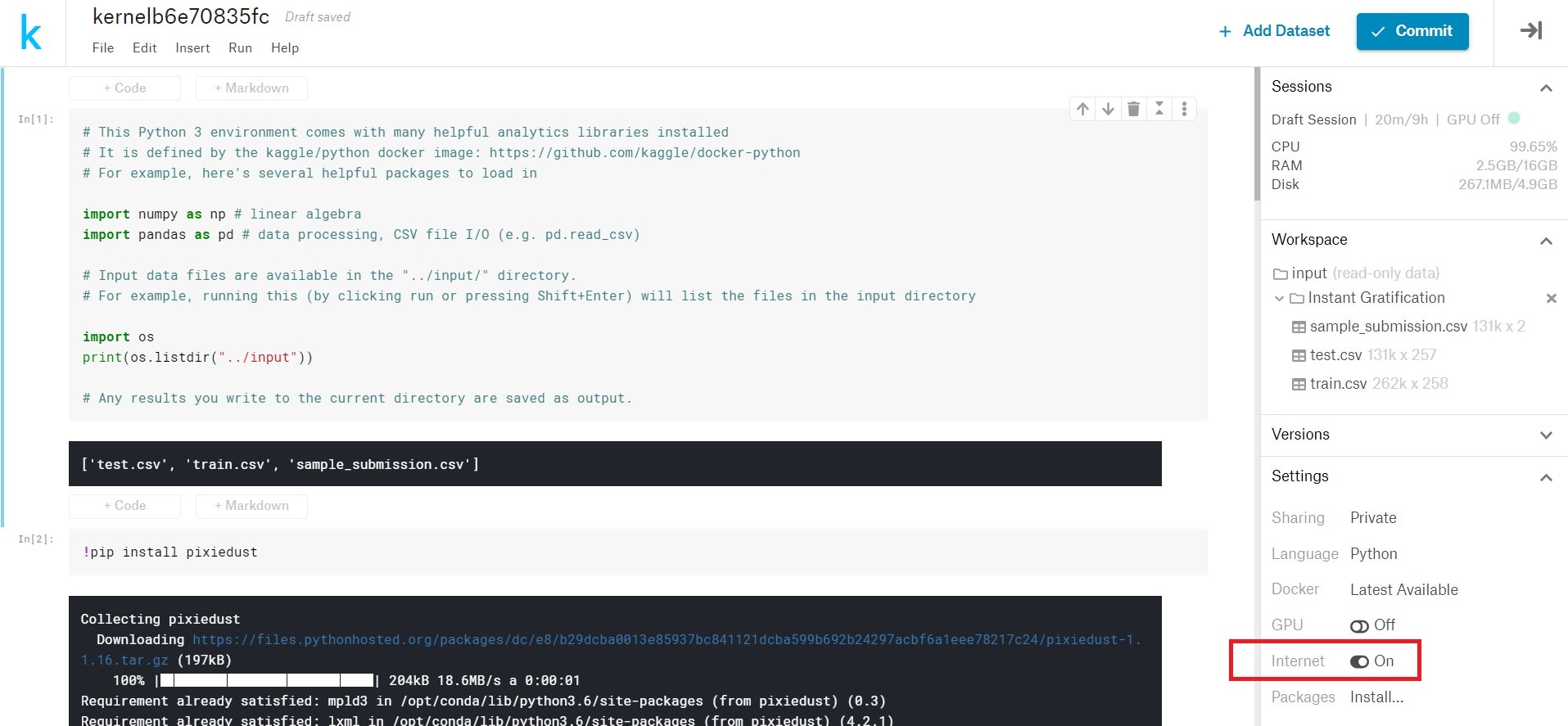This screenshot has width=1568, height=726.
Task: Collapse the cell with the hourglass-shaped icon
Action: 1159,109
